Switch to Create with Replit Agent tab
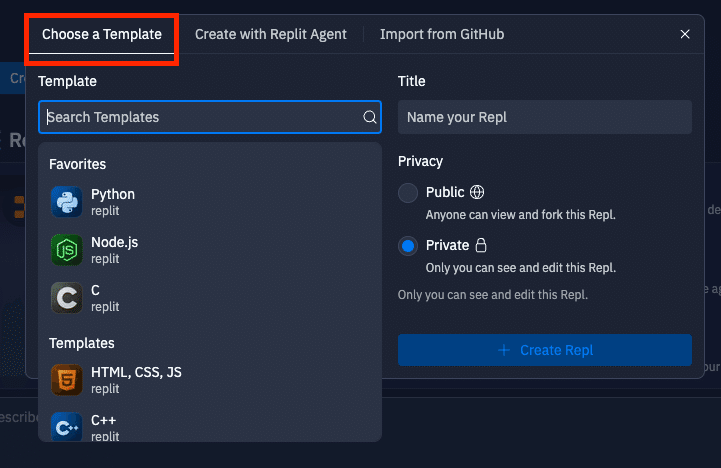 pyautogui.click(x=270, y=34)
